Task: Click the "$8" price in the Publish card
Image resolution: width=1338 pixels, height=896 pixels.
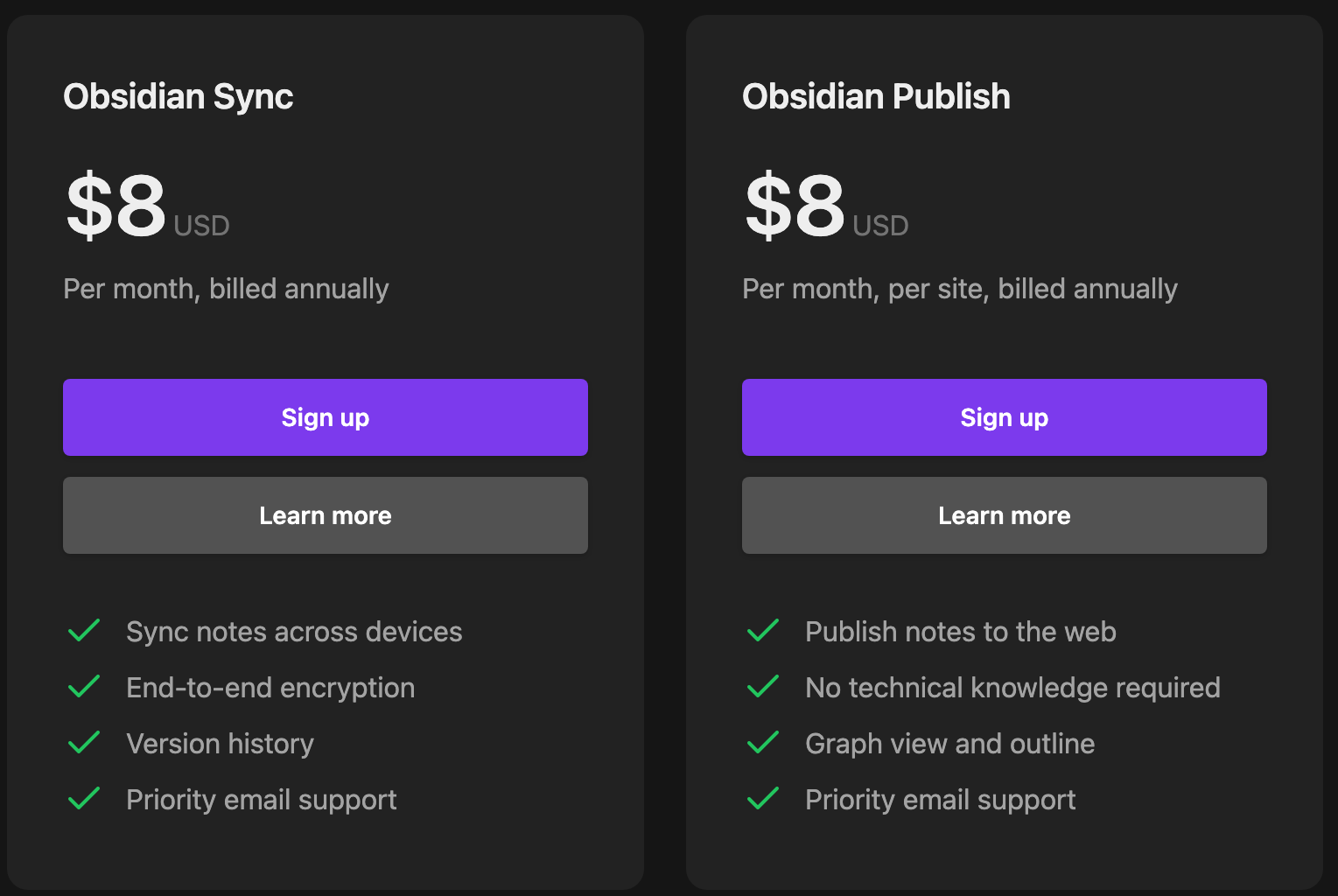Action: point(795,207)
